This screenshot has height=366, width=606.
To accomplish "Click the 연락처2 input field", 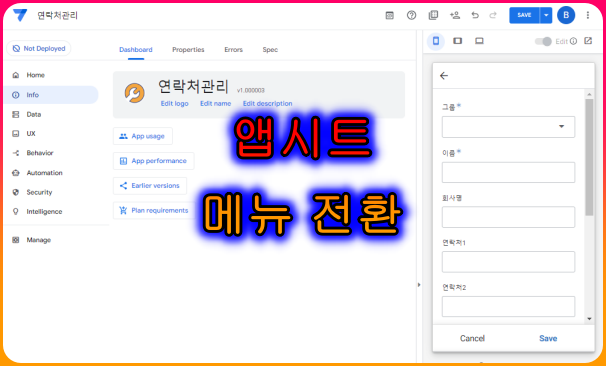I will (508, 306).
